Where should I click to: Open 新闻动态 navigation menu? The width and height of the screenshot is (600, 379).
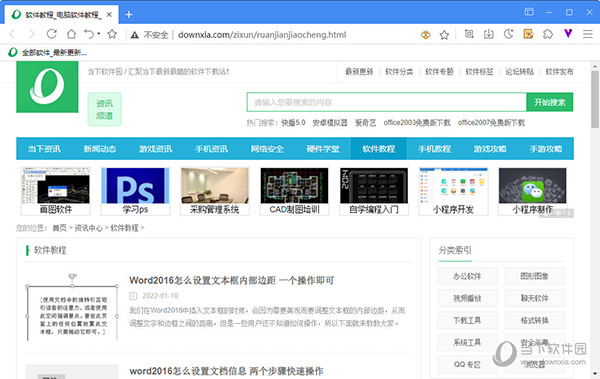[x=100, y=149]
